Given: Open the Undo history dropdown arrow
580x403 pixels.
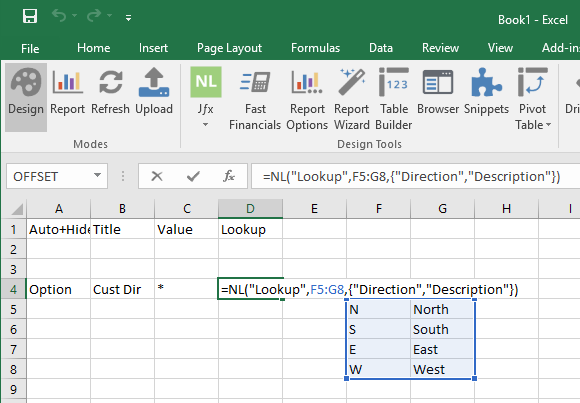Looking at the screenshot, I should [75, 16].
